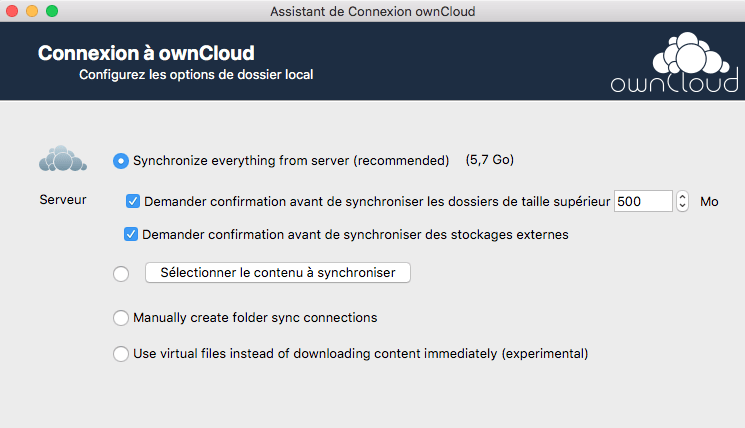Click the folder size field showing 500
This screenshot has height=428, width=745.
coord(642,201)
